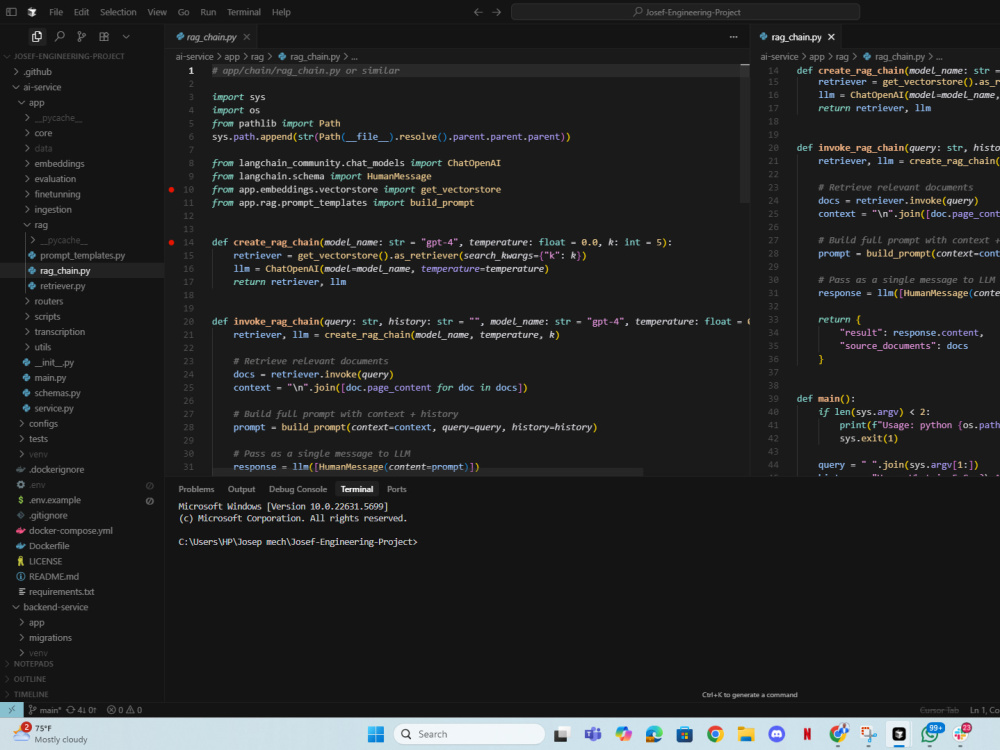The image size is (1000, 750).
Task: Click the remote window status bar icon
Action: click(11, 710)
